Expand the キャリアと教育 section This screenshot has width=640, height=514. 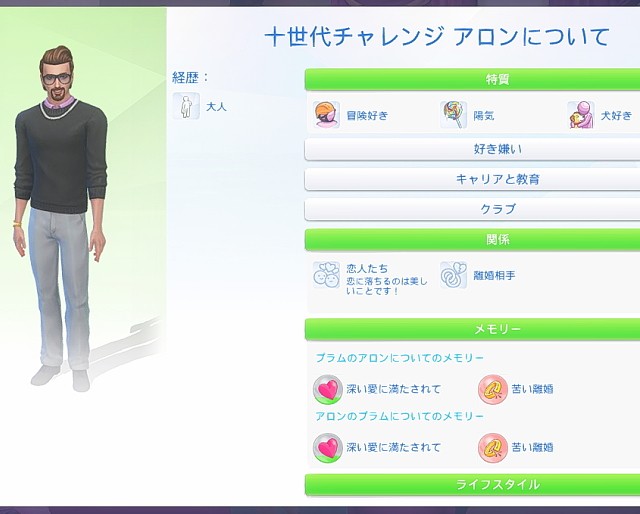472,179
